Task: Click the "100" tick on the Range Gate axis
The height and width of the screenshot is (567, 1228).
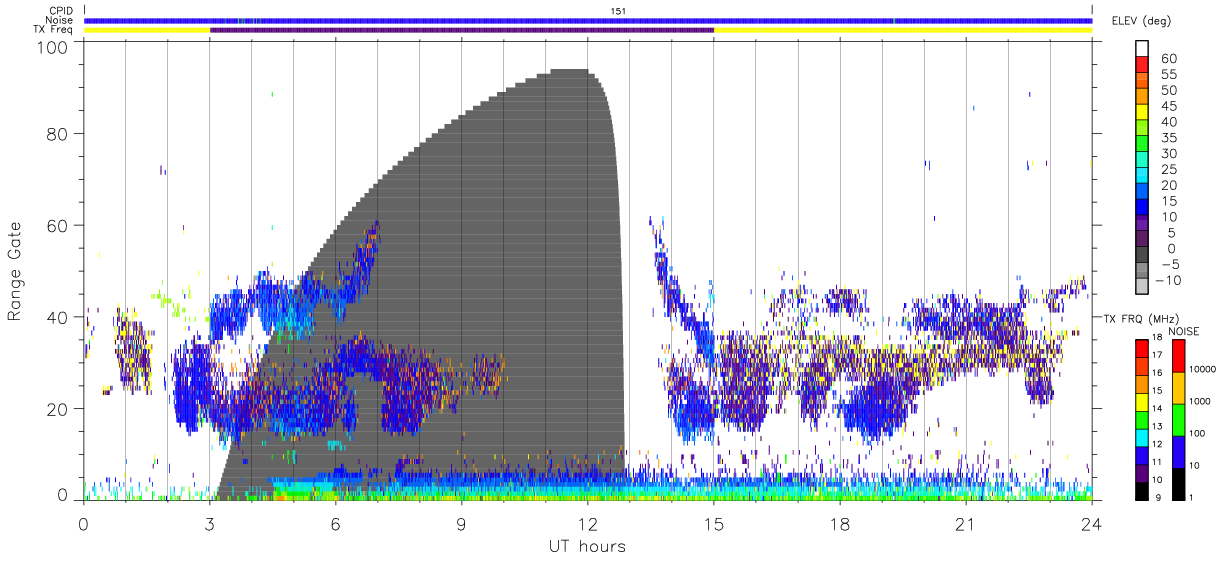Action: click(53, 46)
